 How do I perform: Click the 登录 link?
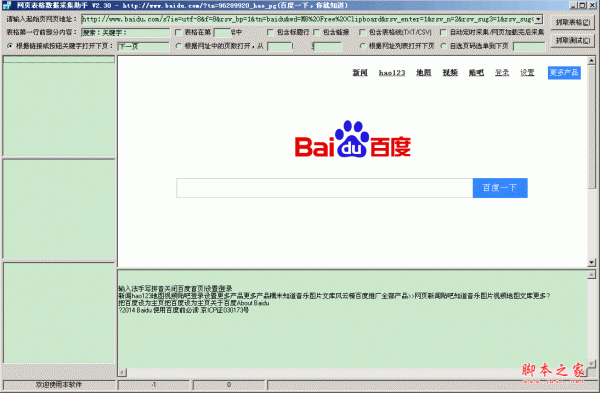502,72
